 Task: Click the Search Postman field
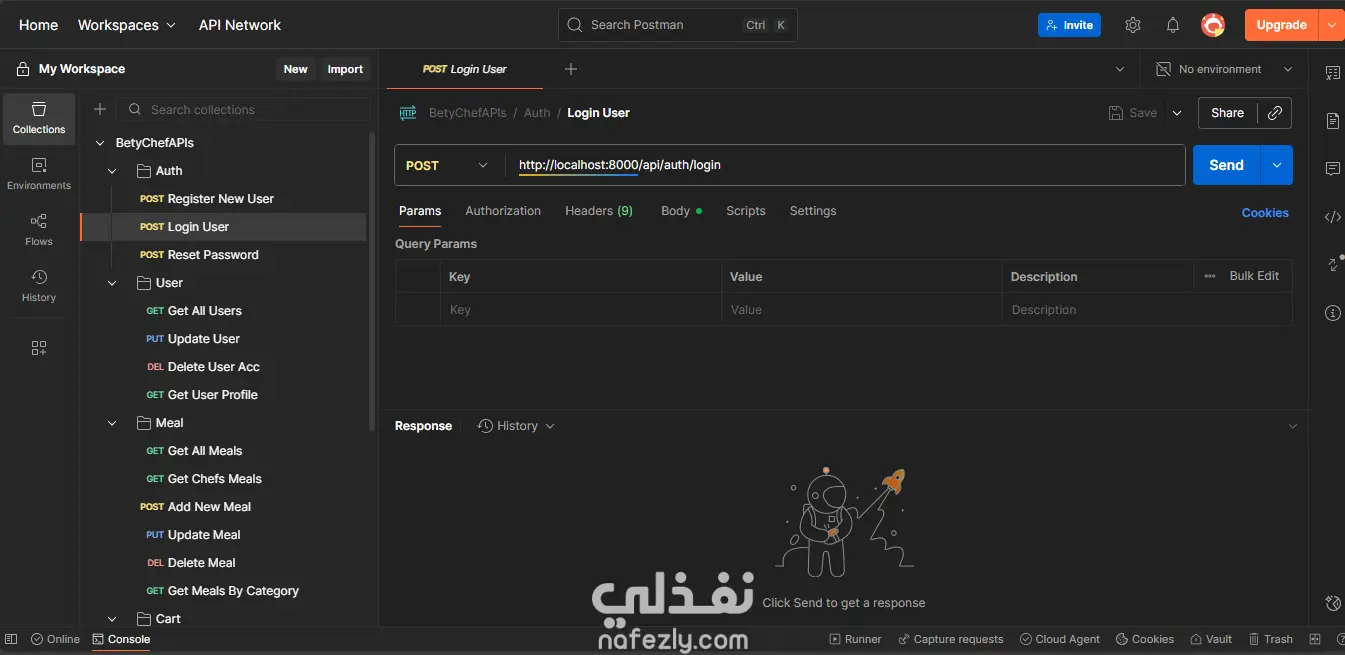[x=678, y=25]
